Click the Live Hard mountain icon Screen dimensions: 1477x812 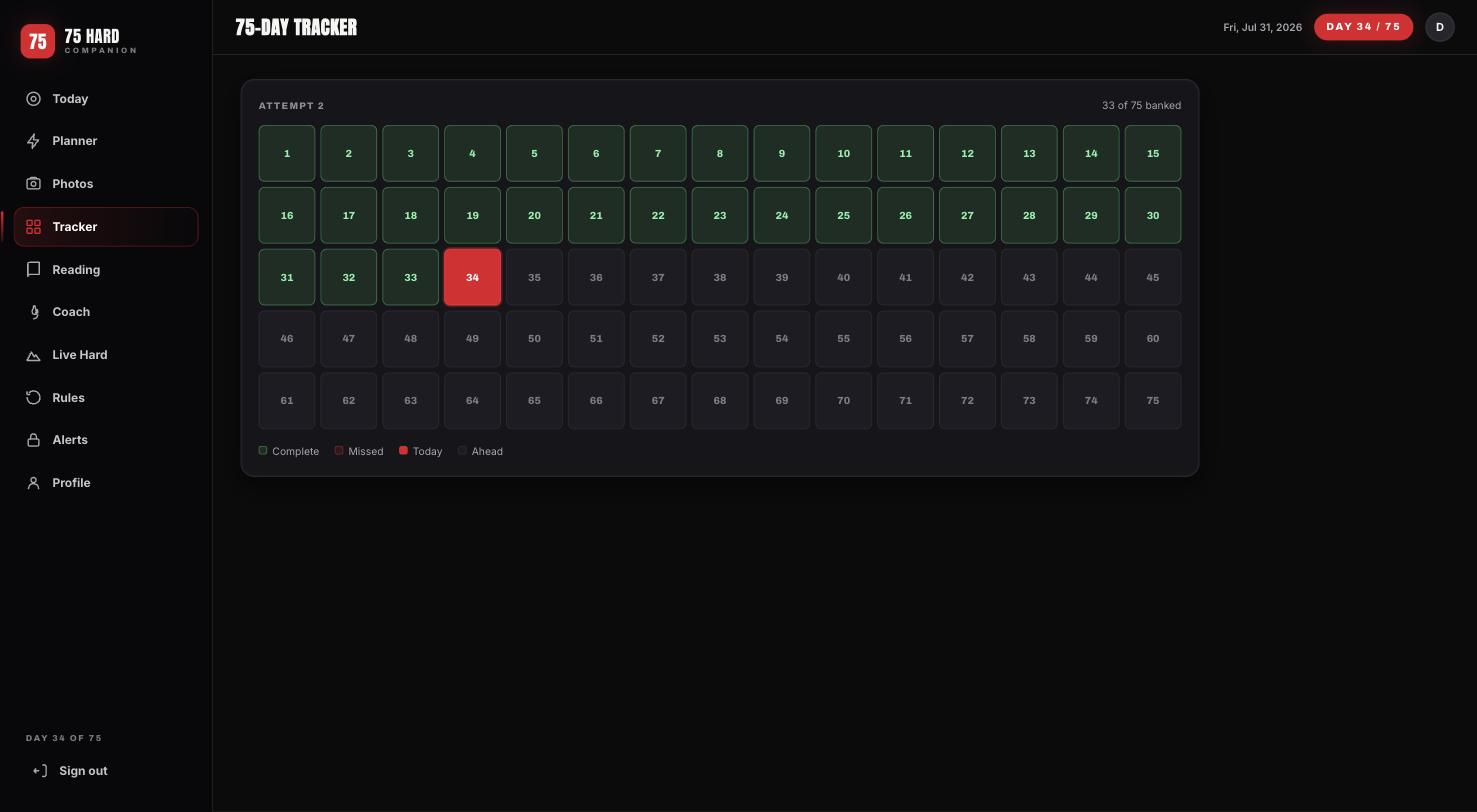click(33, 355)
